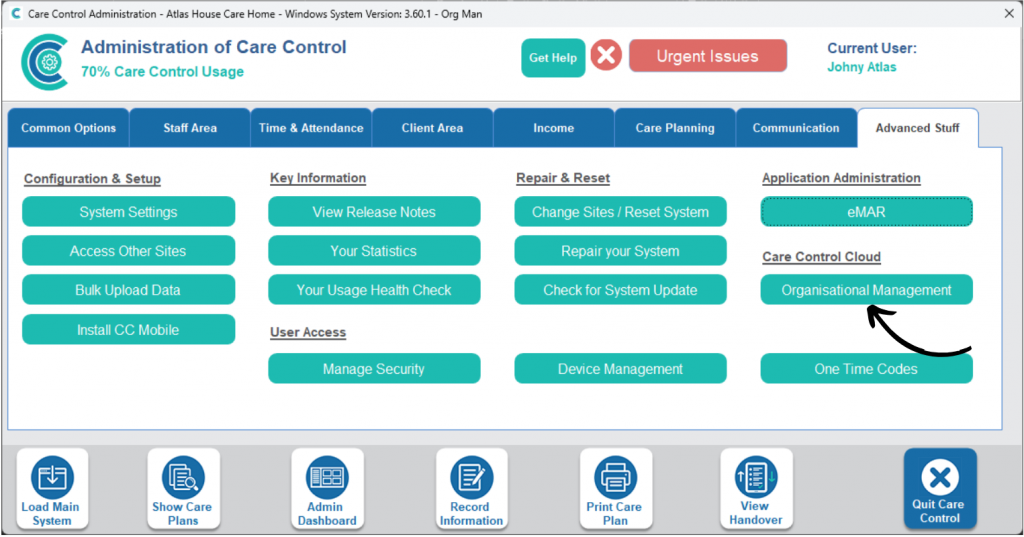
Task: Click the Administration of Care Control title
Action: coord(214,47)
